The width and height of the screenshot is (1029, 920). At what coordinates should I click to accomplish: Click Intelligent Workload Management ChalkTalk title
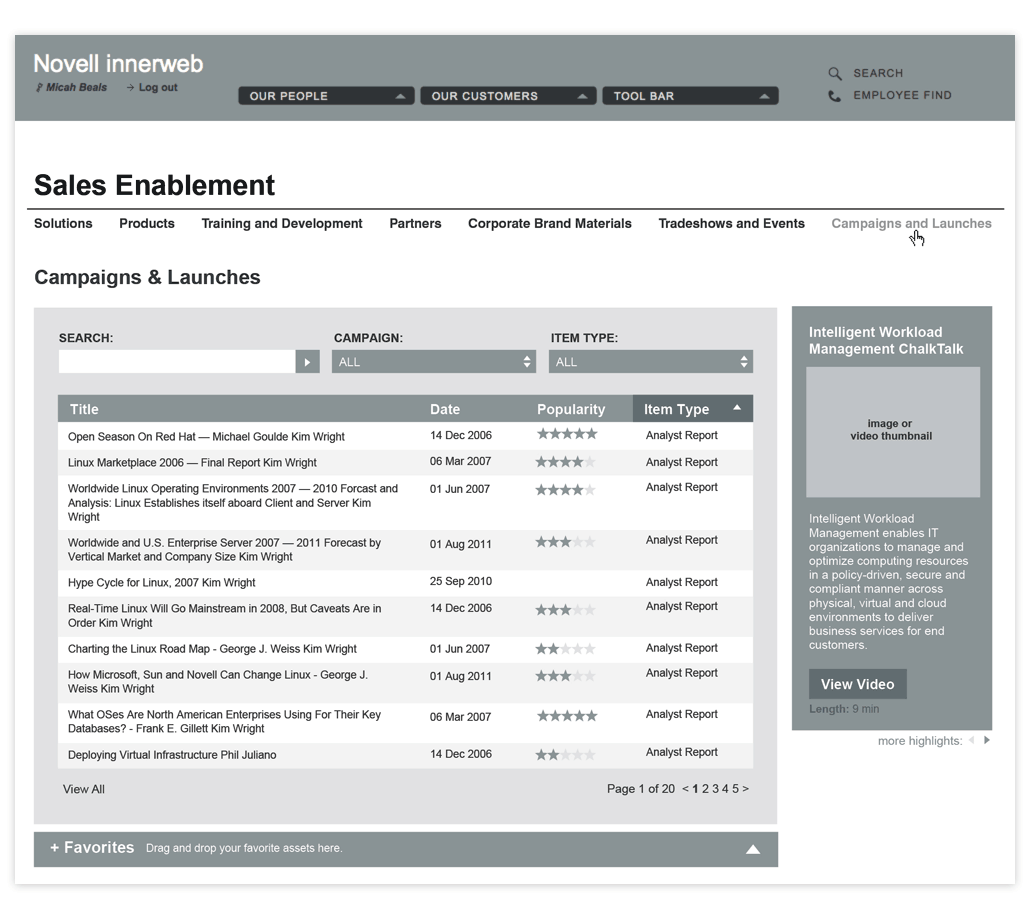tap(886, 341)
